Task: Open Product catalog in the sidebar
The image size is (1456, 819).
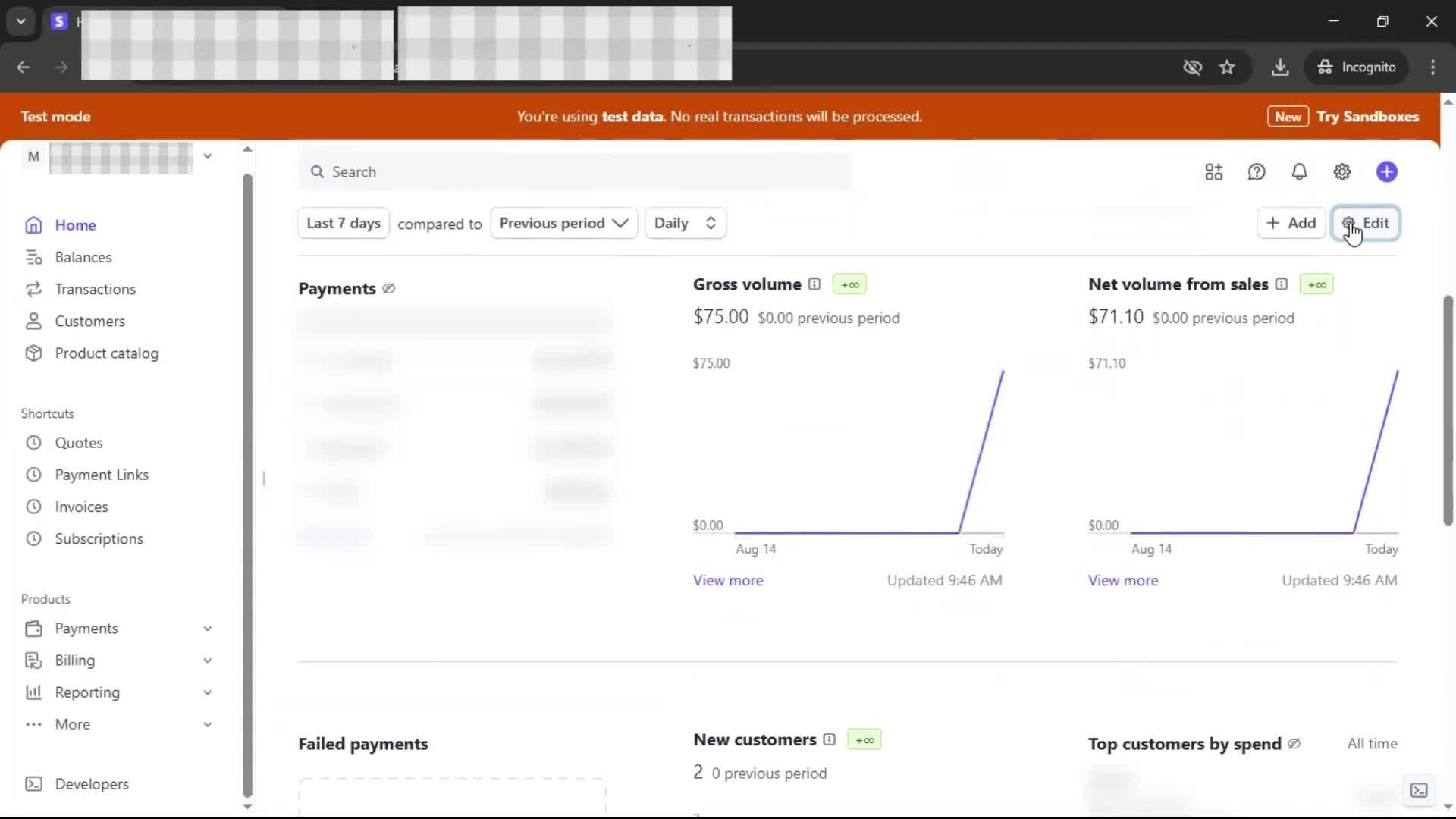Action: pos(106,353)
